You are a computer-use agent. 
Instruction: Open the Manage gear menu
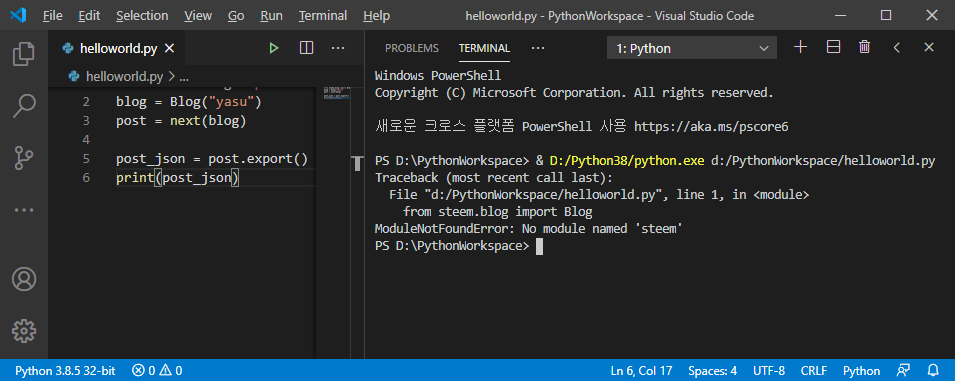click(x=24, y=330)
